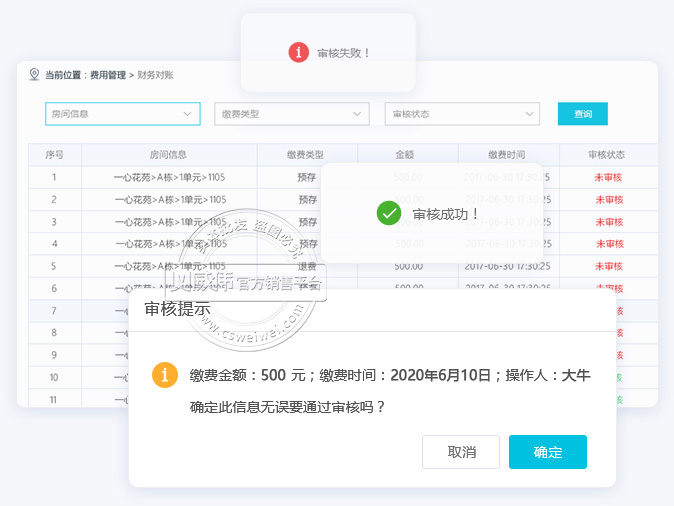Open the 房间信息 dropdown
The width and height of the screenshot is (674, 506).
point(123,114)
